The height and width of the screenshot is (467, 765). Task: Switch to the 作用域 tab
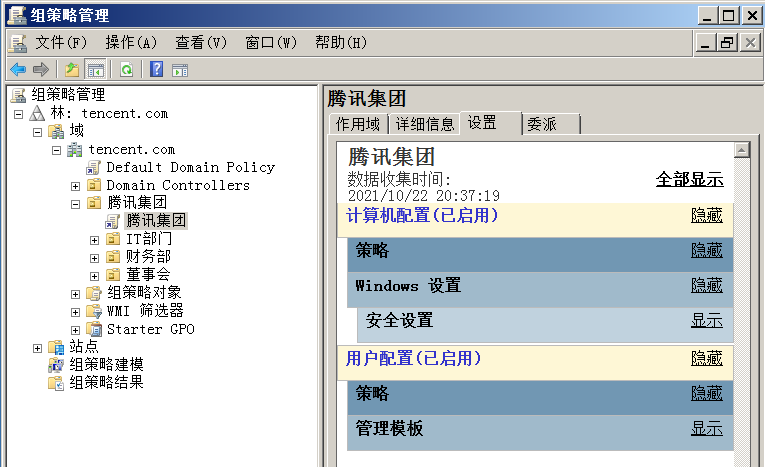tap(358, 124)
